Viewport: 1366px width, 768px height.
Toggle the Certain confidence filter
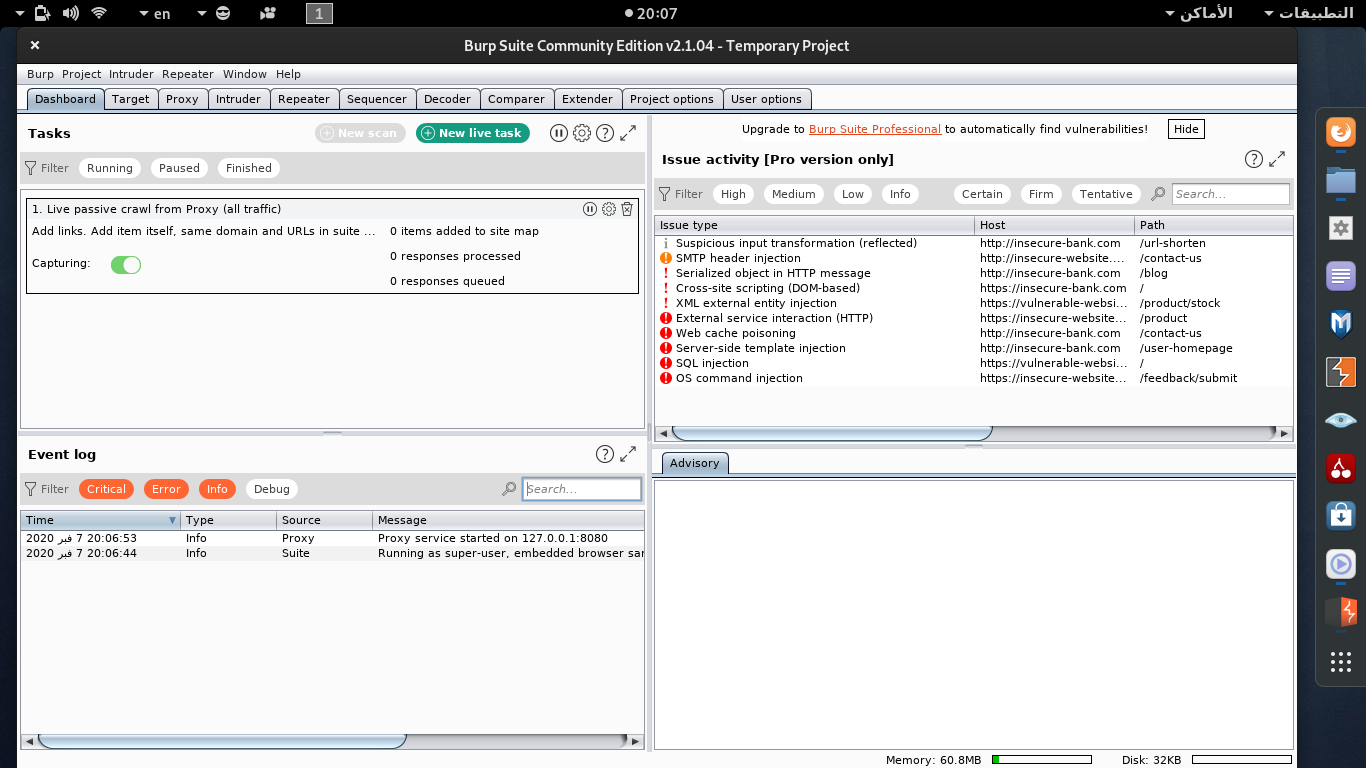pyautogui.click(x=982, y=194)
